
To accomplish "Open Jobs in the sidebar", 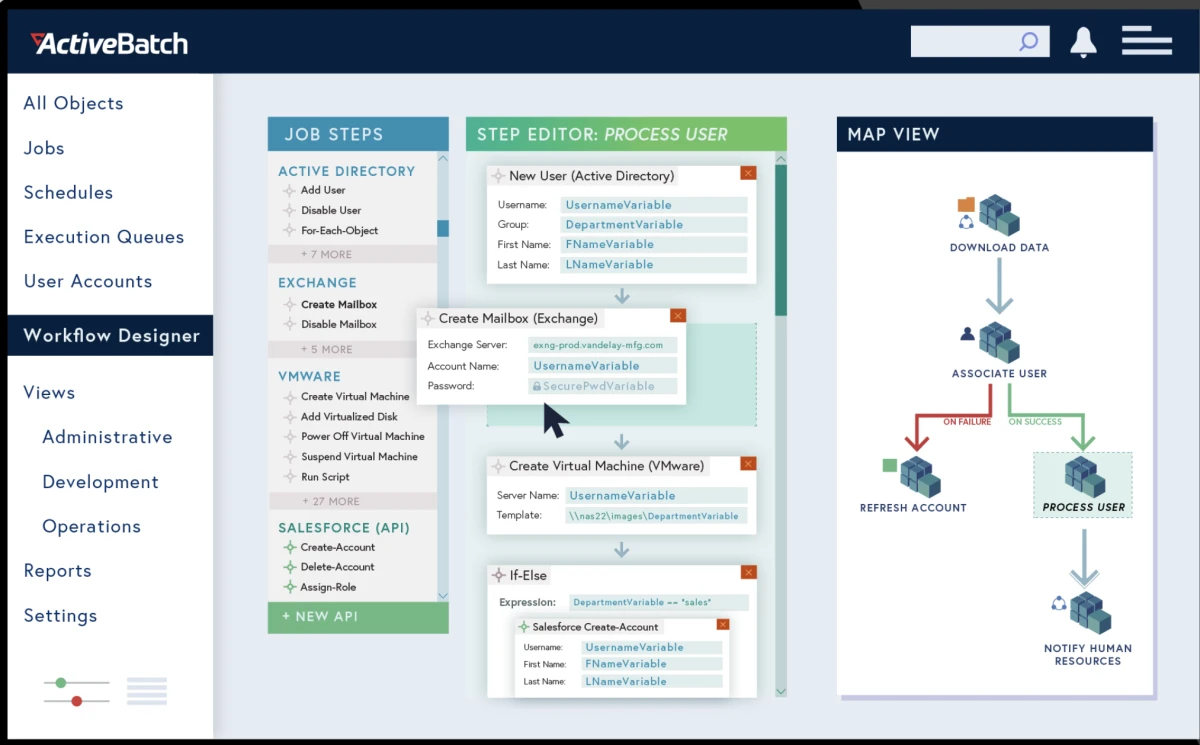I will coord(44,148).
